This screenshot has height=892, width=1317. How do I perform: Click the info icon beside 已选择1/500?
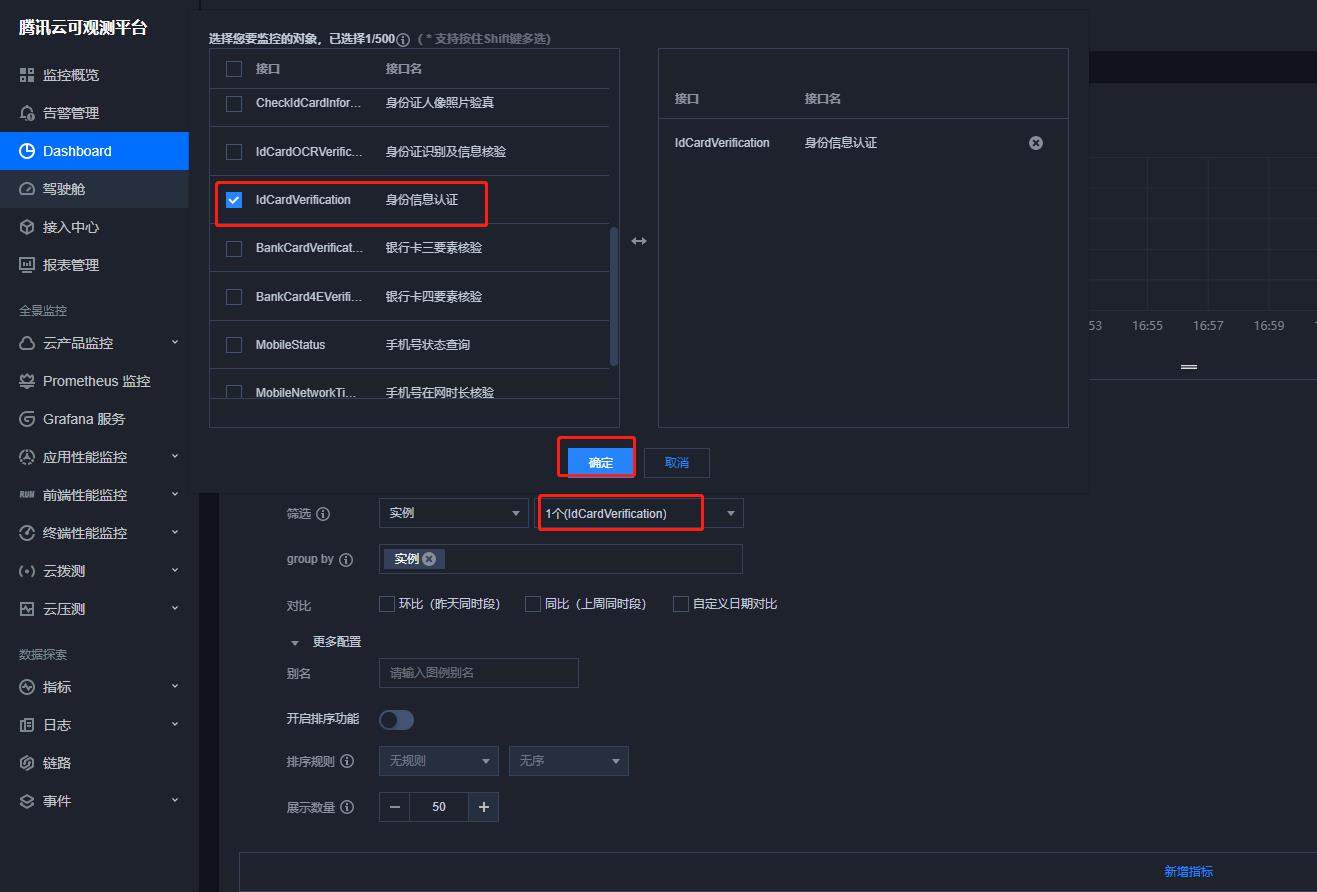coord(403,40)
